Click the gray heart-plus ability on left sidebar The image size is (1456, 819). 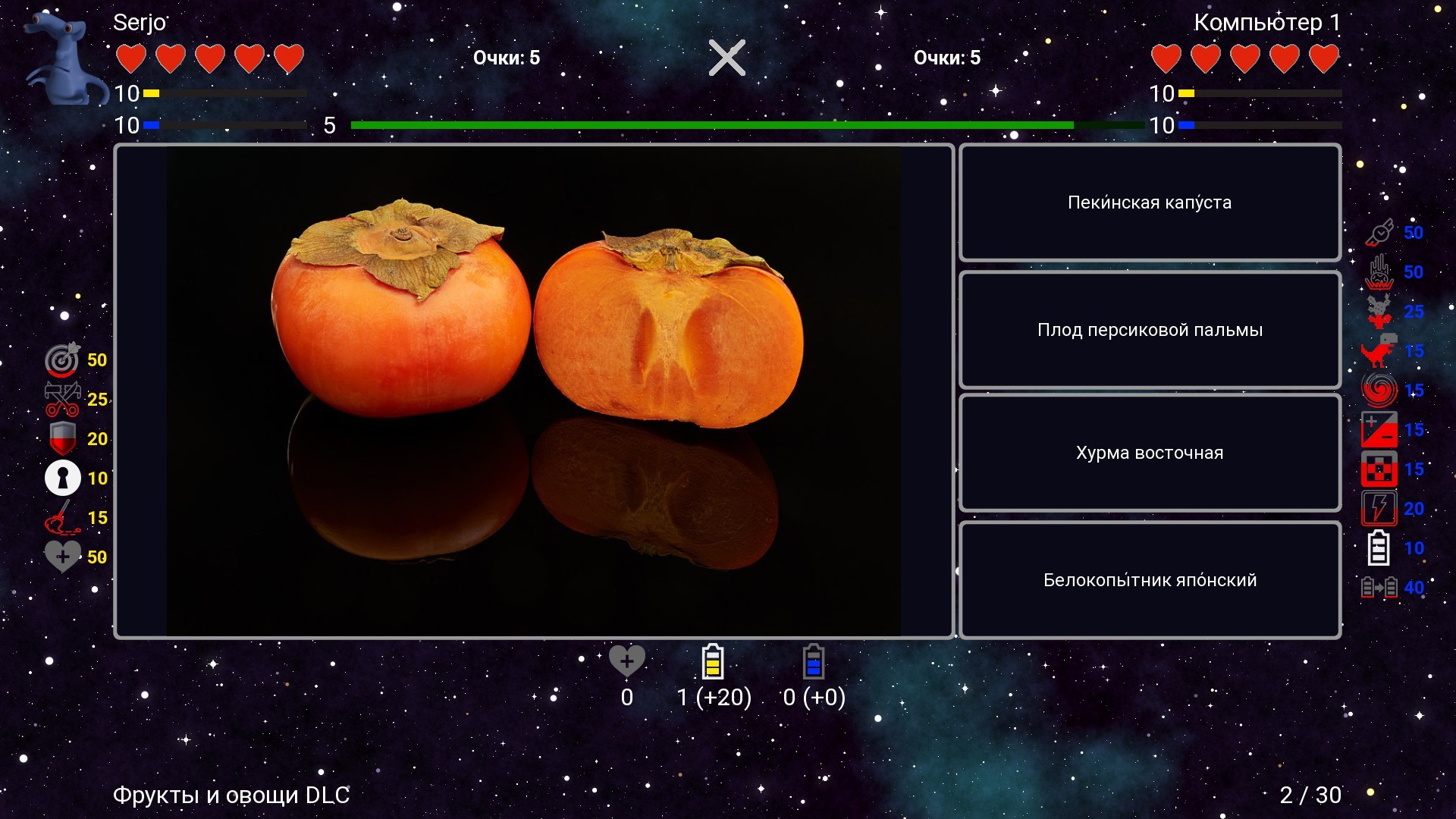(x=62, y=557)
